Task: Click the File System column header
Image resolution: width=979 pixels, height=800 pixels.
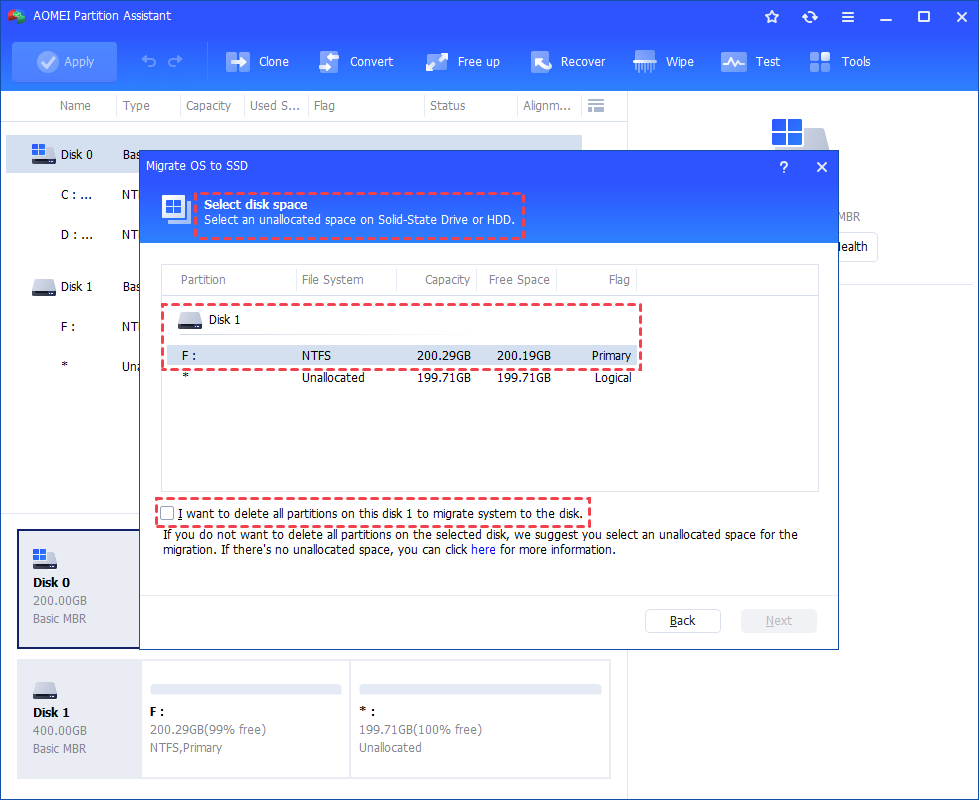Action: (x=332, y=280)
